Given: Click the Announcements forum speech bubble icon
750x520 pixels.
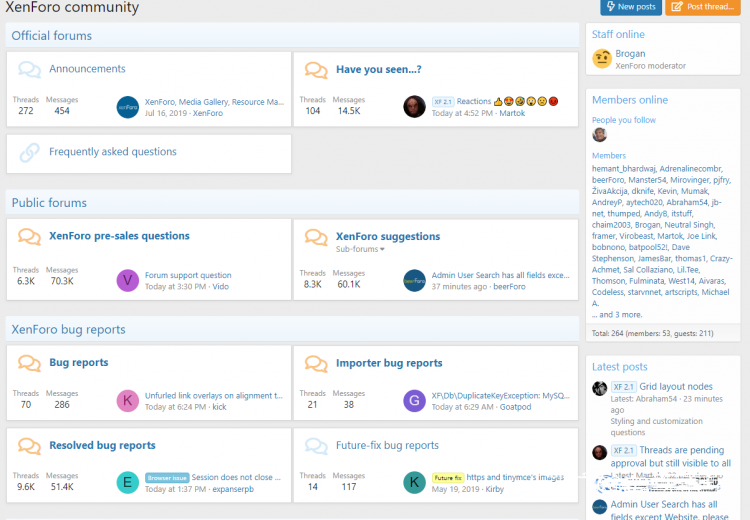Looking at the screenshot, I should coord(30,70).
